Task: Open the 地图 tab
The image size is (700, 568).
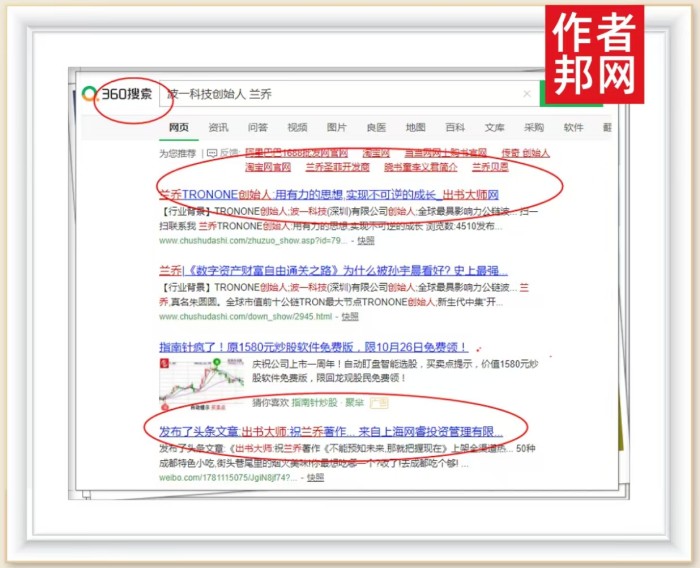Action: (415, 128)
